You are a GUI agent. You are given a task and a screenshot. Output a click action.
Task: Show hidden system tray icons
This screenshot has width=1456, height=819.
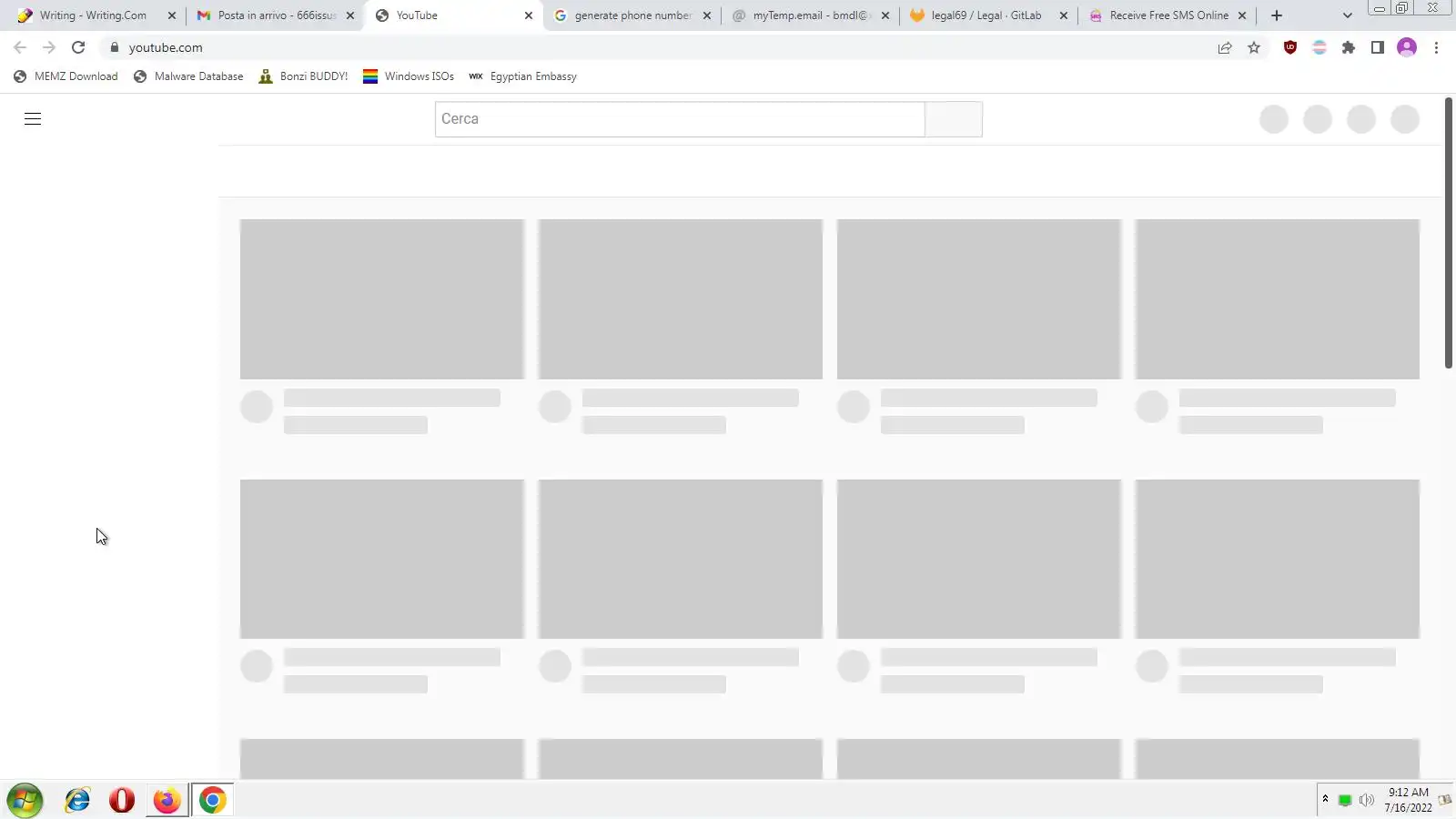tap(1325, 799)
